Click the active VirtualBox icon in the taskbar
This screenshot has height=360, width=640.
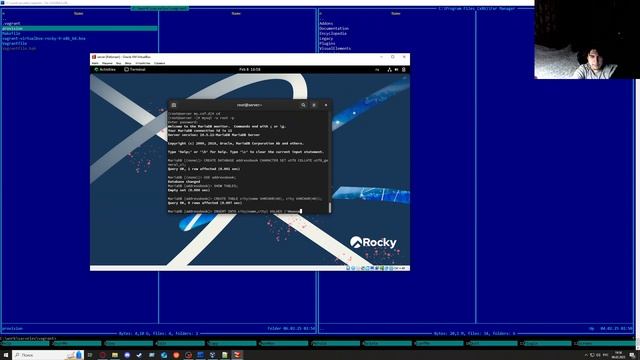(x=237, y=355)
